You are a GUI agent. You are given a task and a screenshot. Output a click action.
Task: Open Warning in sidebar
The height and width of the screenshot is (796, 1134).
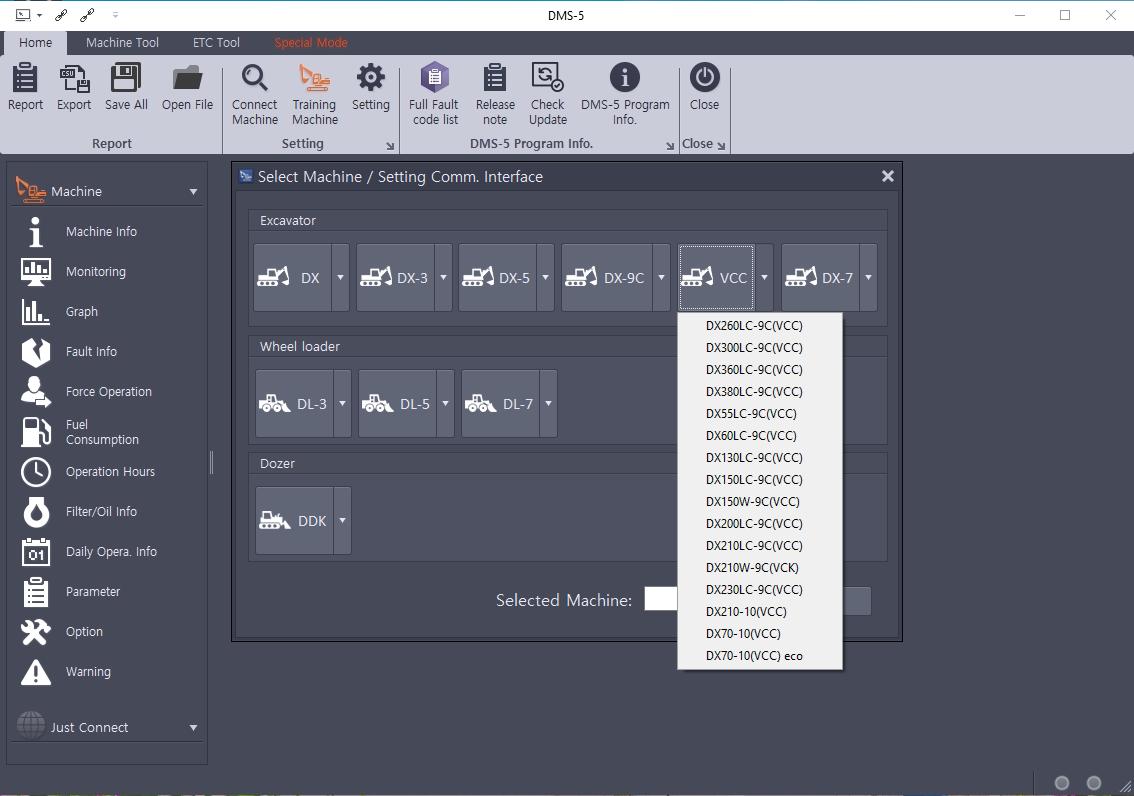87,672
